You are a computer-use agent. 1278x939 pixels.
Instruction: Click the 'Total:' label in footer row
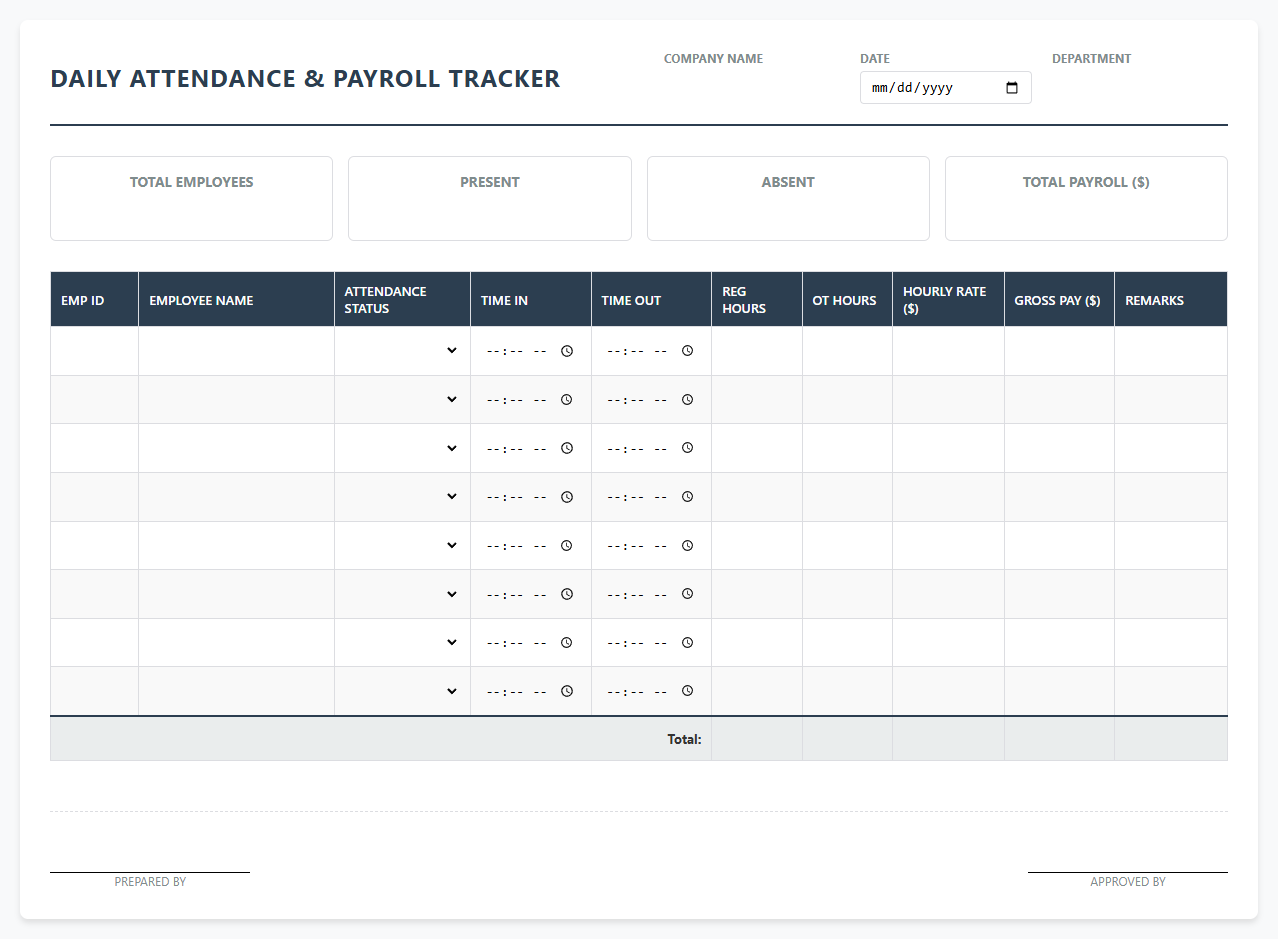[684, 739]
